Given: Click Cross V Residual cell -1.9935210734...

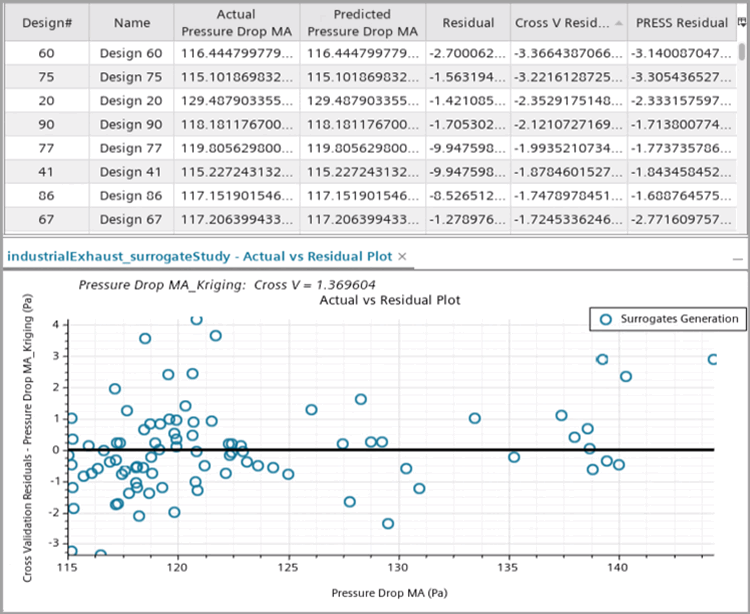Looking at the screenshot, I should (569, 148).
